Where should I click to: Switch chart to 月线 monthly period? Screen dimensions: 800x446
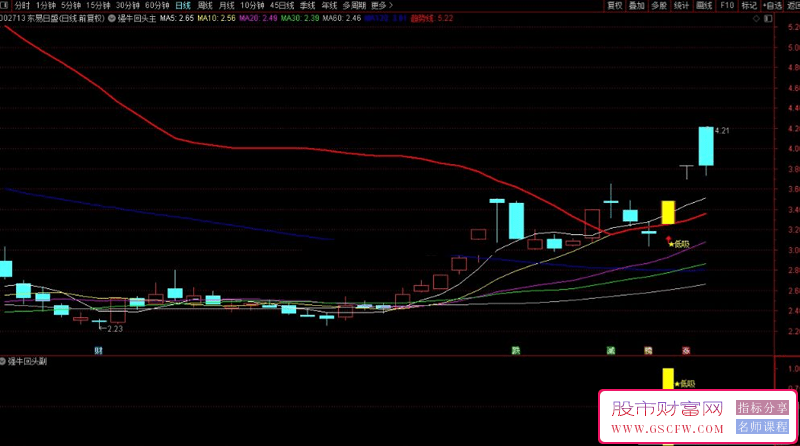coord(227,5)
